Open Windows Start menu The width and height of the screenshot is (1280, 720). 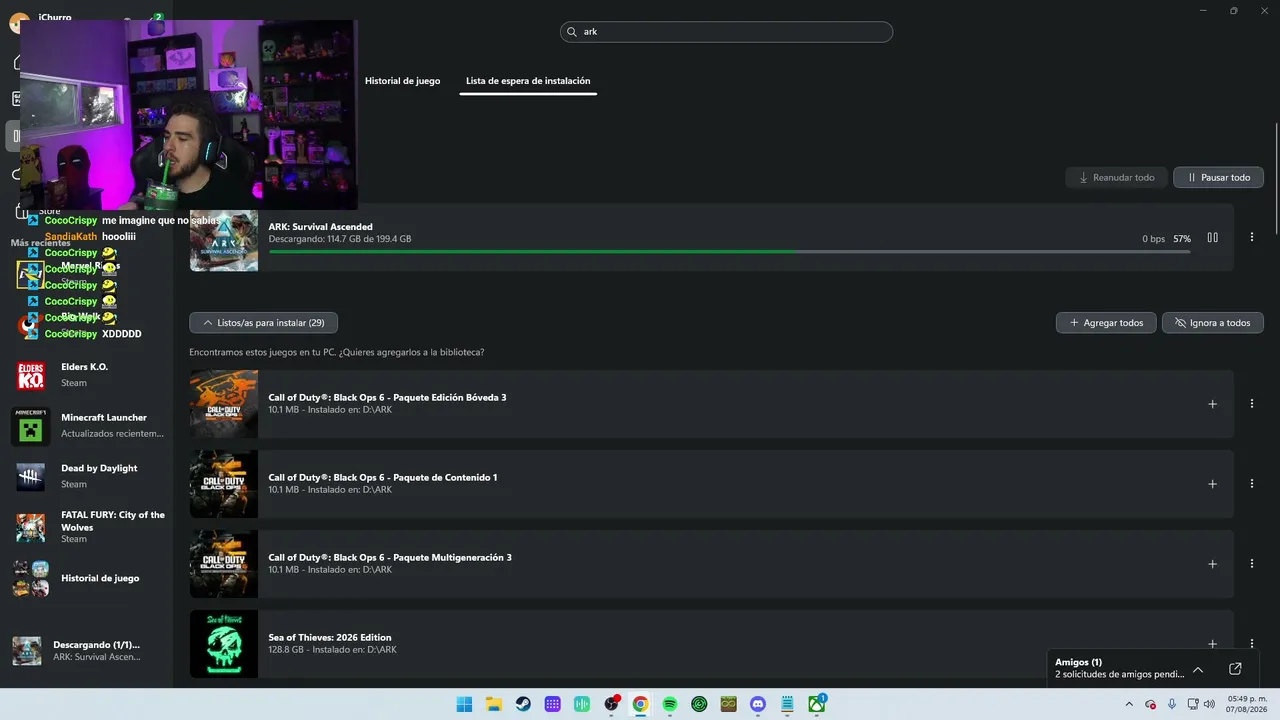(x=464, y=704)
